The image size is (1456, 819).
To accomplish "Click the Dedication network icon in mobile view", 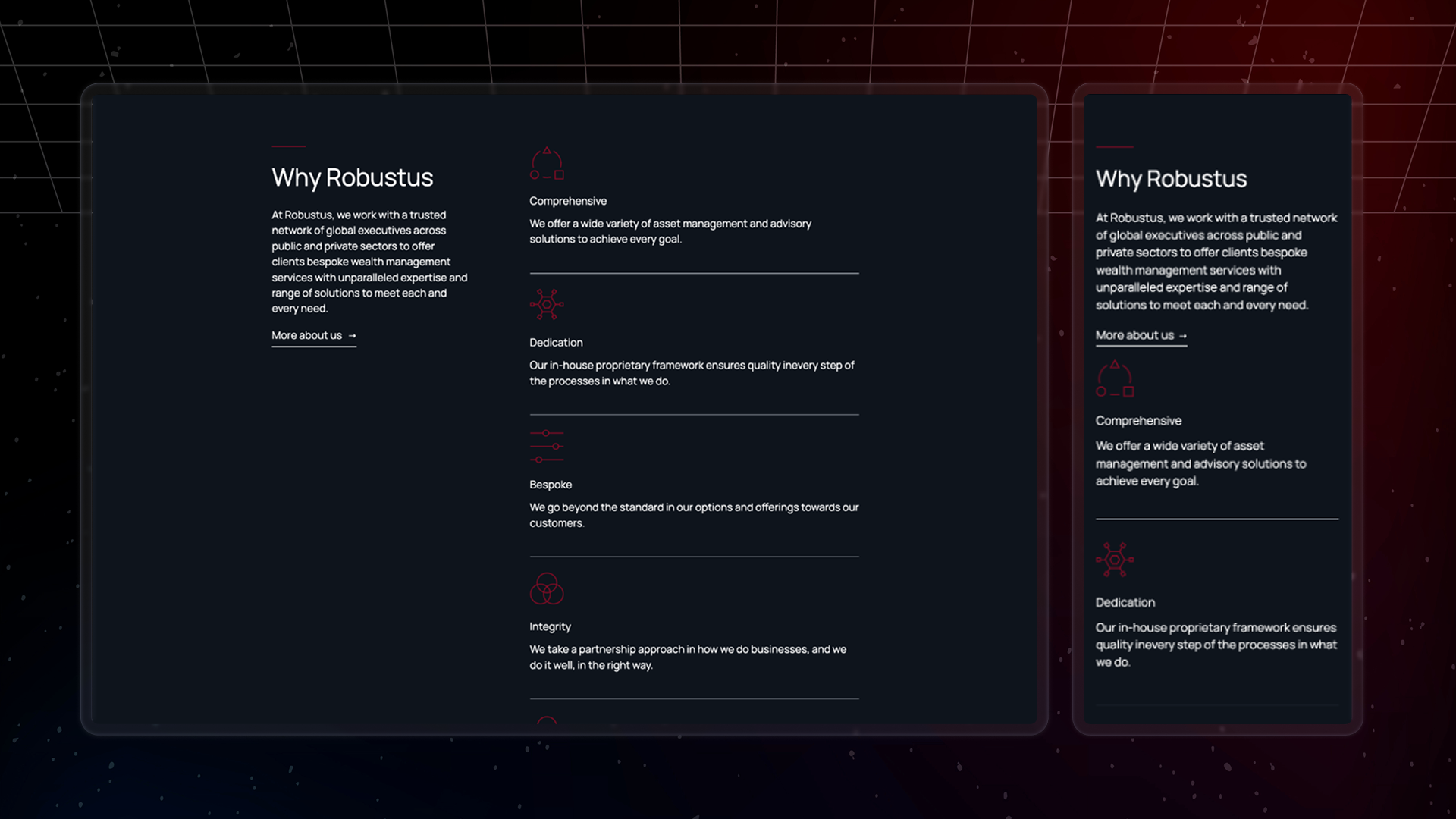I will (x=1114, y=560).
